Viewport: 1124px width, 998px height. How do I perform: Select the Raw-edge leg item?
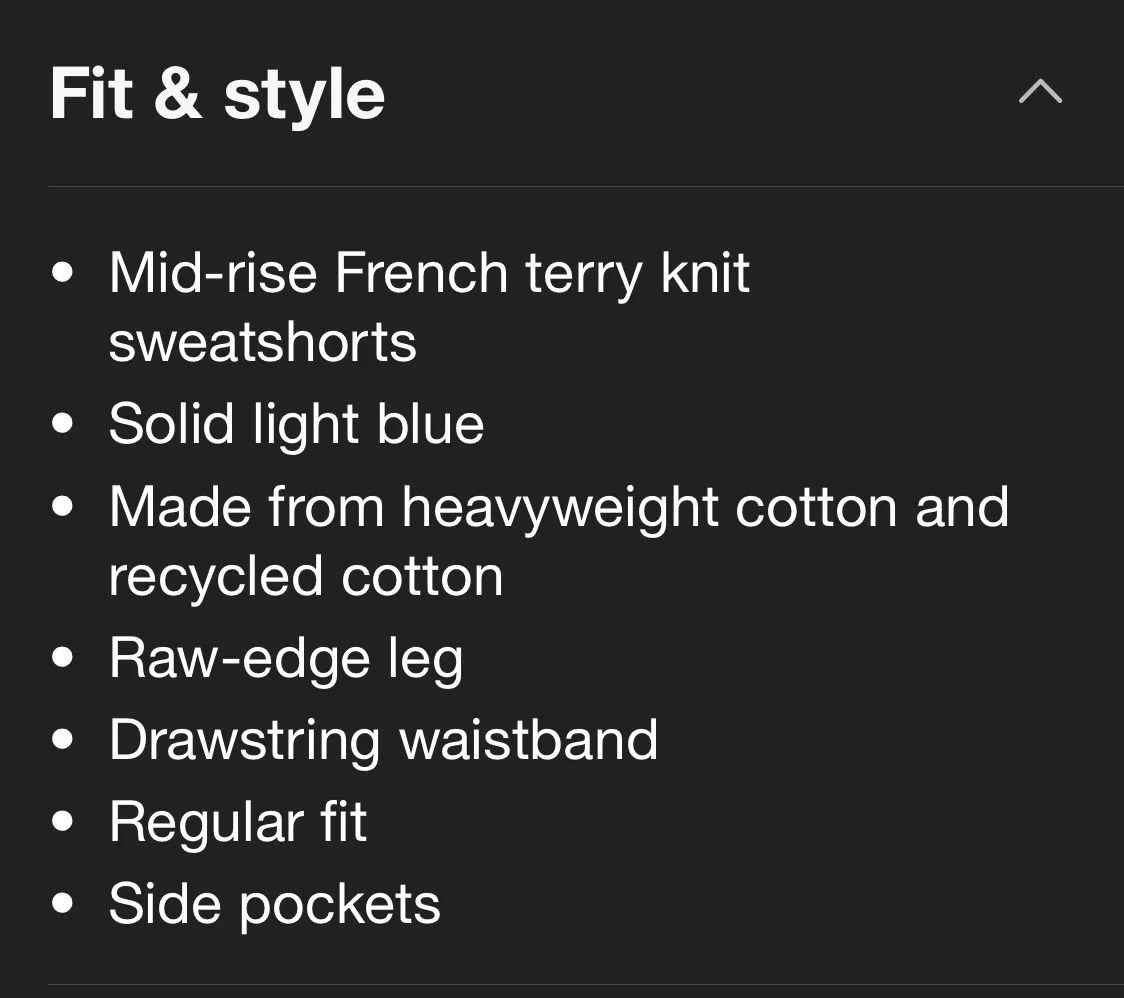coord(286,659)
